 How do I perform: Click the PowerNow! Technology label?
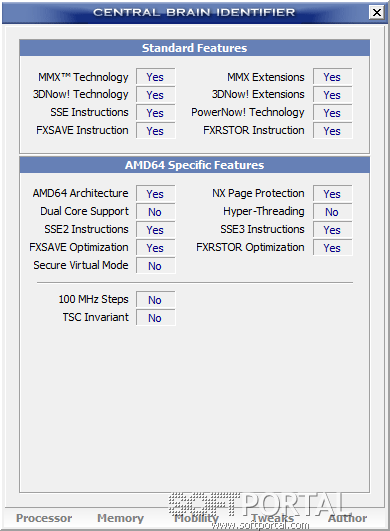pyautogui.click(x=248, y=112)
